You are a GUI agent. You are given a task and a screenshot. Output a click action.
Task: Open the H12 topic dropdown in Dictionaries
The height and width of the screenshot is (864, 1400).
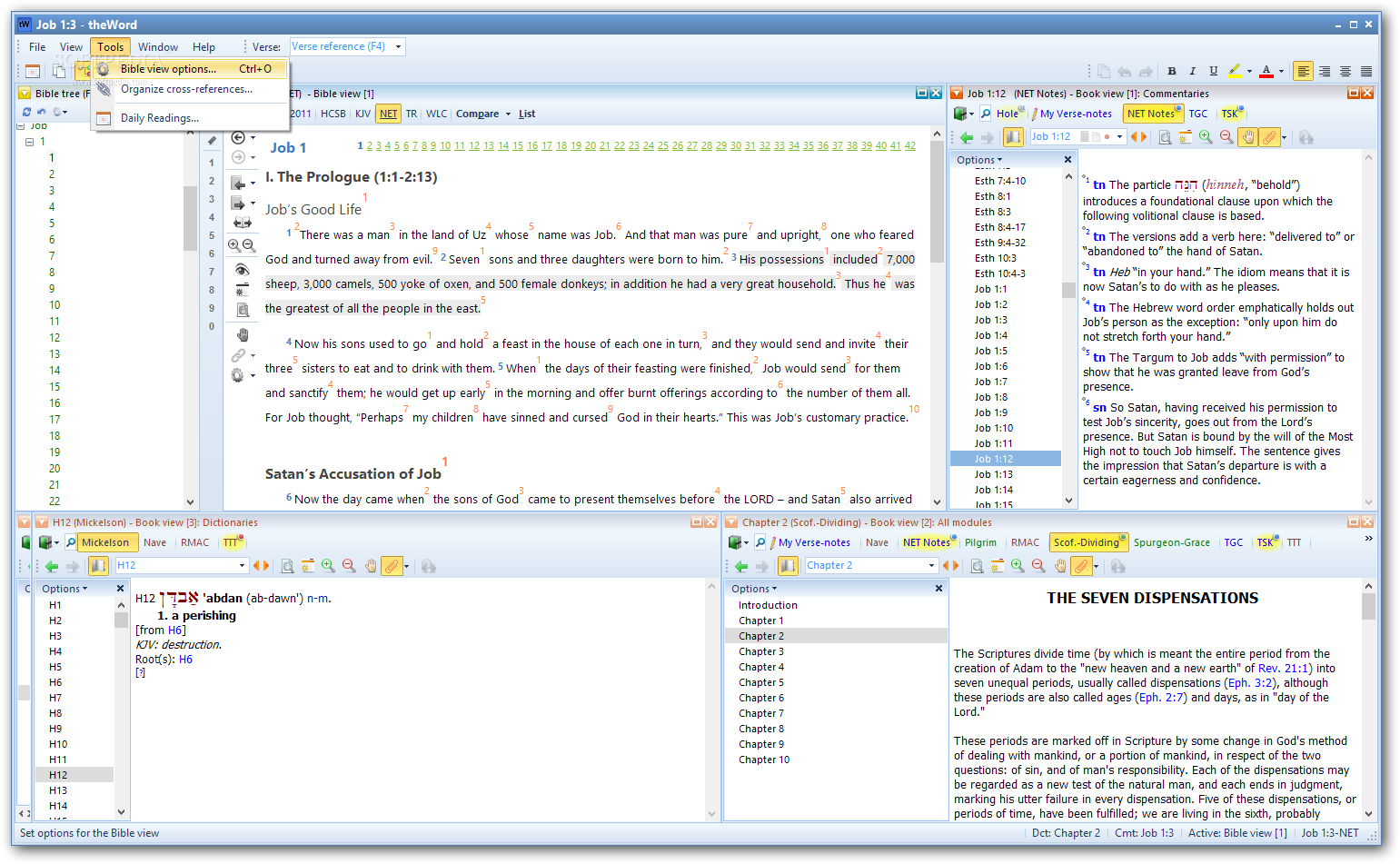point(242,566)
